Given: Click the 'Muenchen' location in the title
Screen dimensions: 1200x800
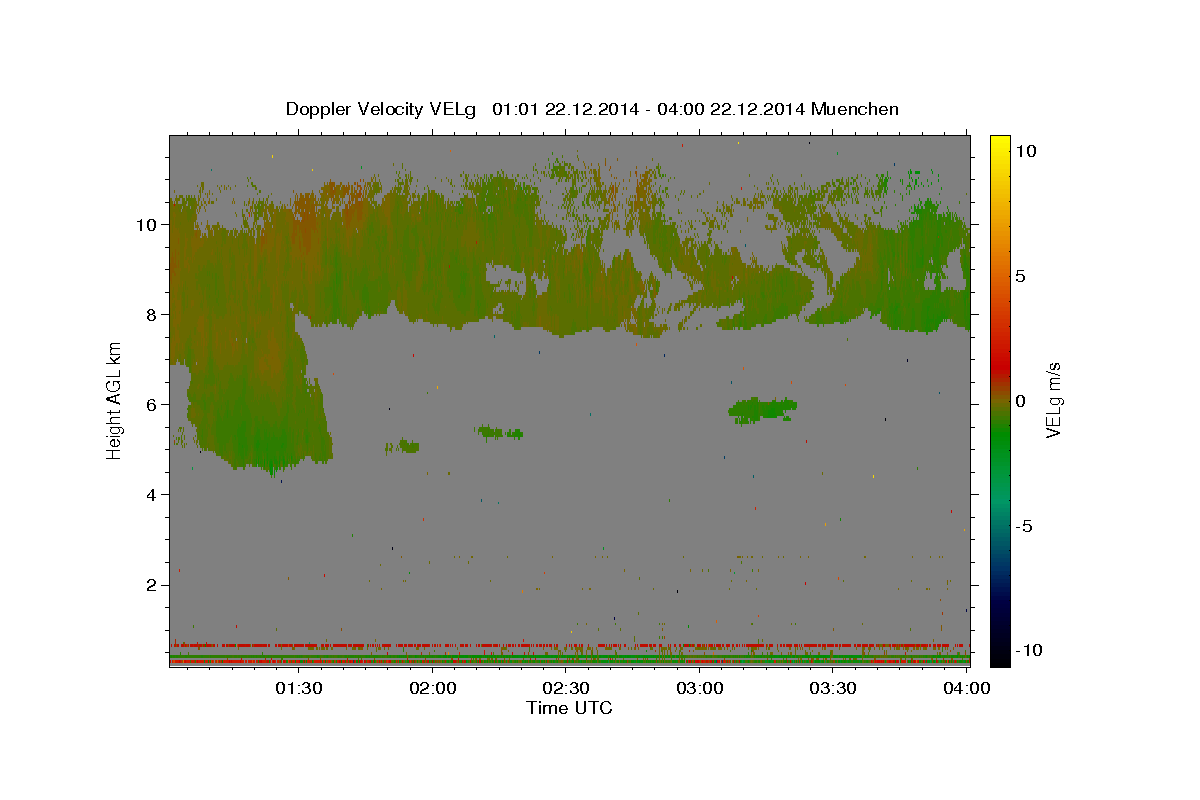Looking at the screenshot, I should pyautogui.click(x=855, y=109).
